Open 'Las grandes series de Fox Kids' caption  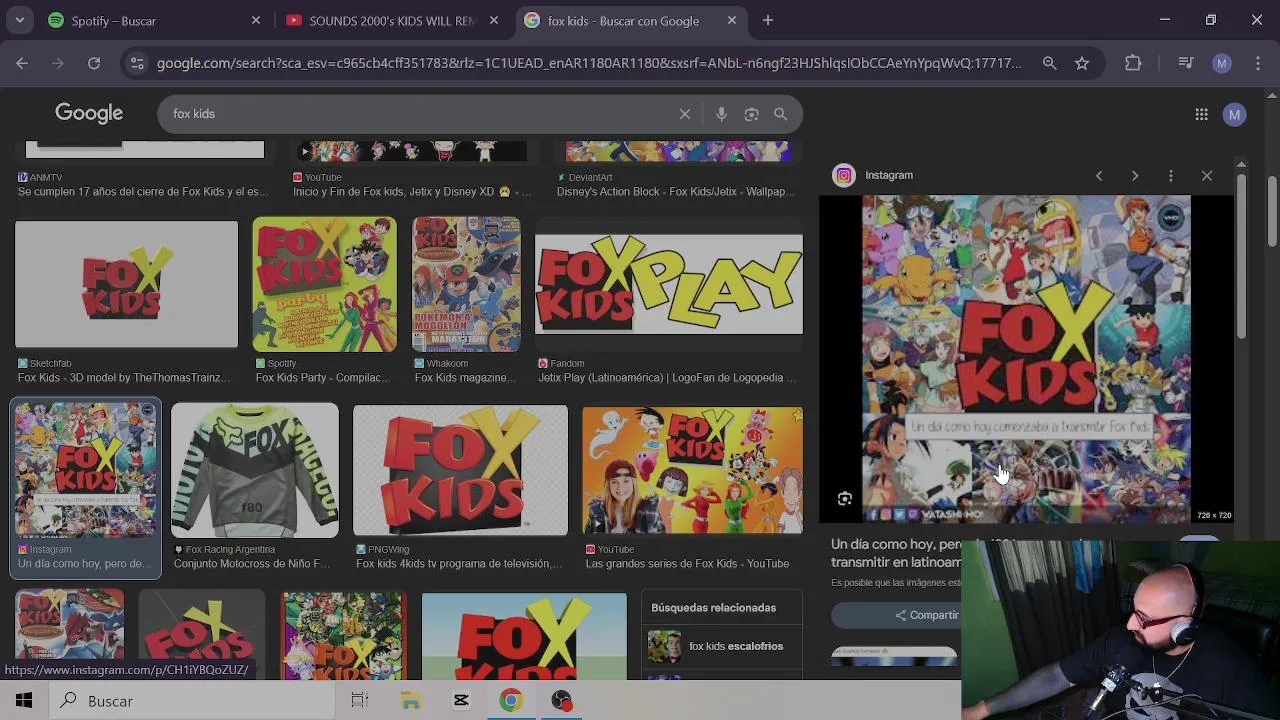[687, 563]
